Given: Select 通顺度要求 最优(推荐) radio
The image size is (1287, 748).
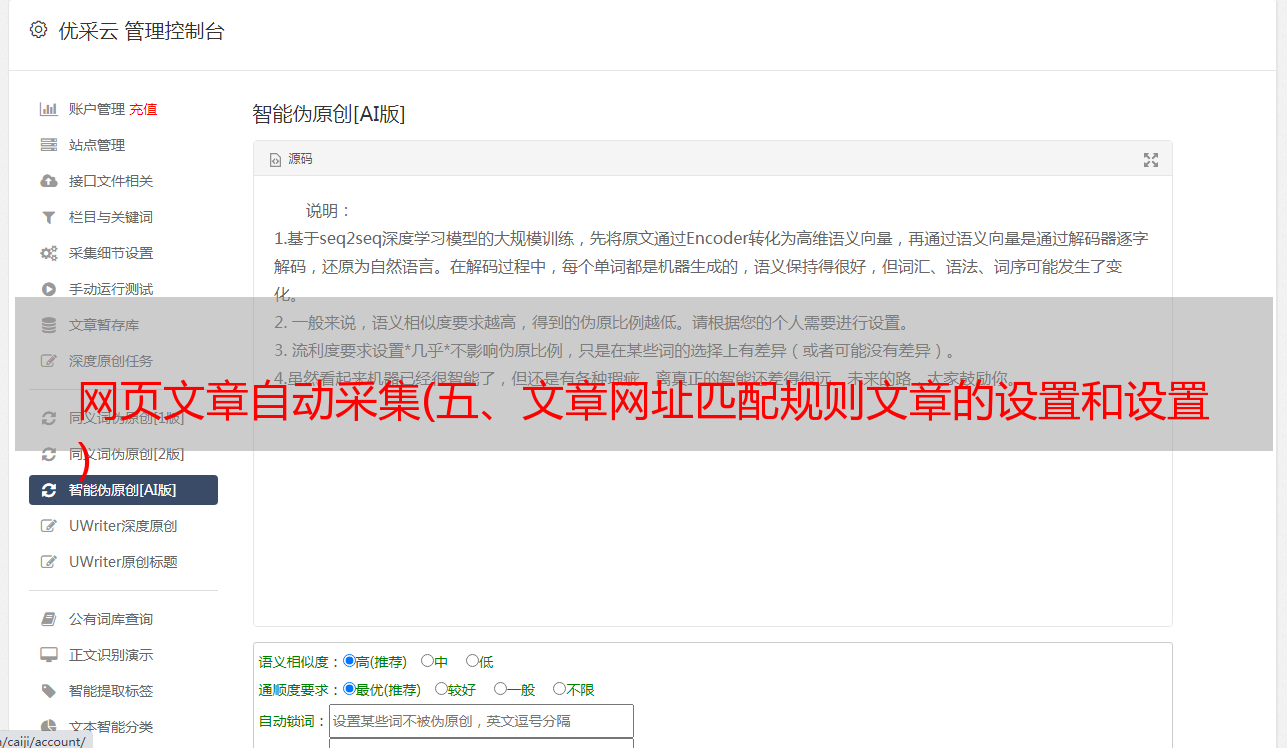Looking at the screenshot, I should 349,689.
